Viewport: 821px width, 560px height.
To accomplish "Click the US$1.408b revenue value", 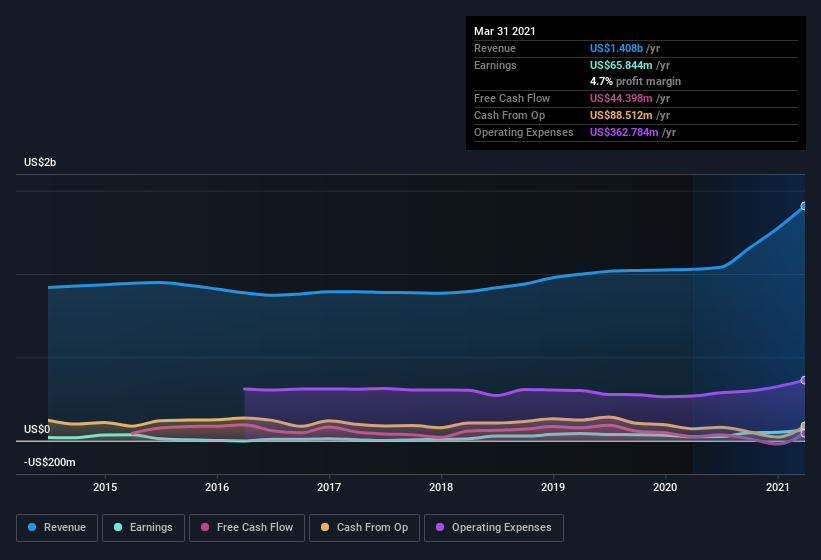I will 616,48.
